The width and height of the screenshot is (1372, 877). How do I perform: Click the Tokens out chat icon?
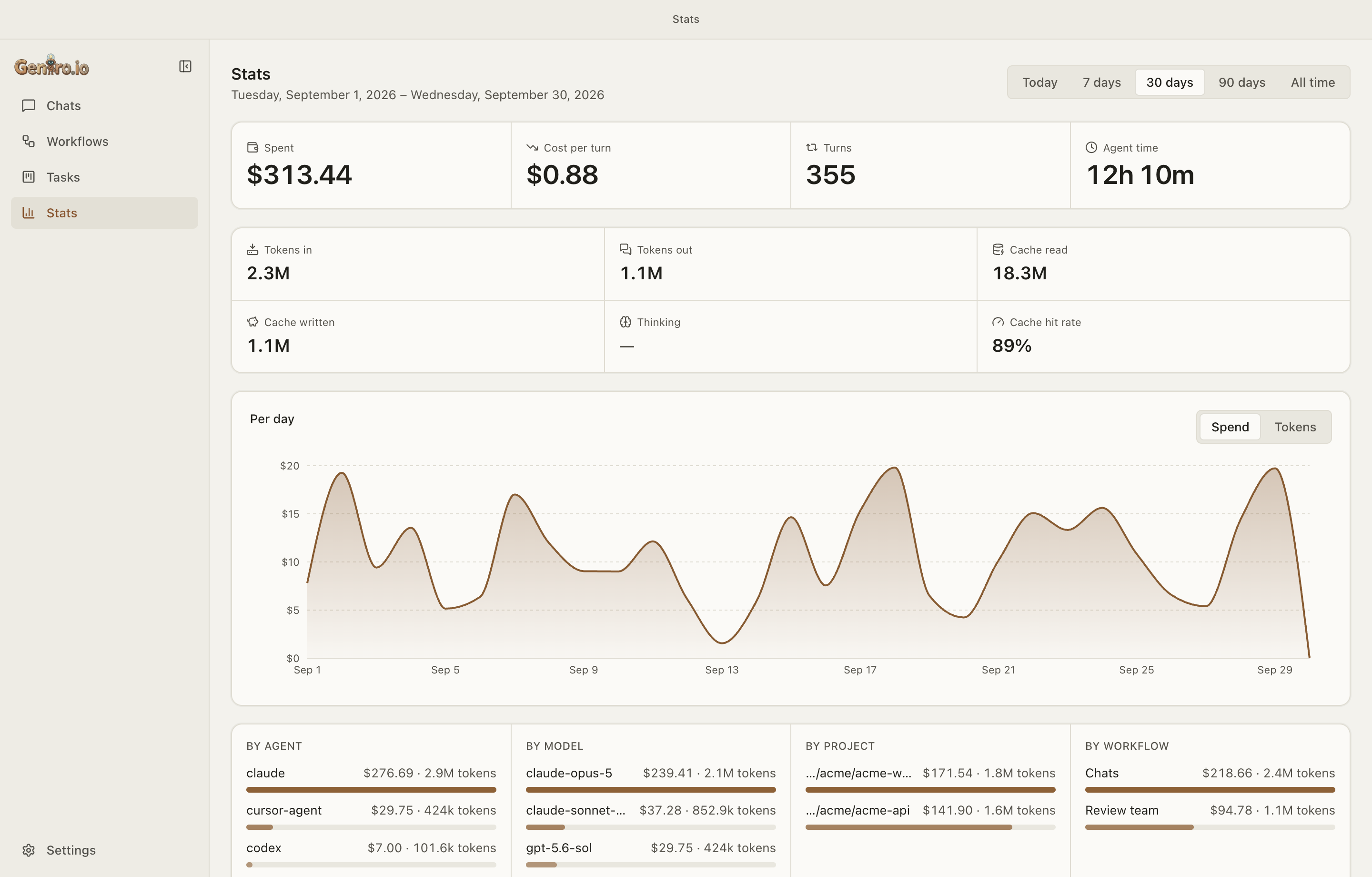pyautogui.click(x=625, y=250)
